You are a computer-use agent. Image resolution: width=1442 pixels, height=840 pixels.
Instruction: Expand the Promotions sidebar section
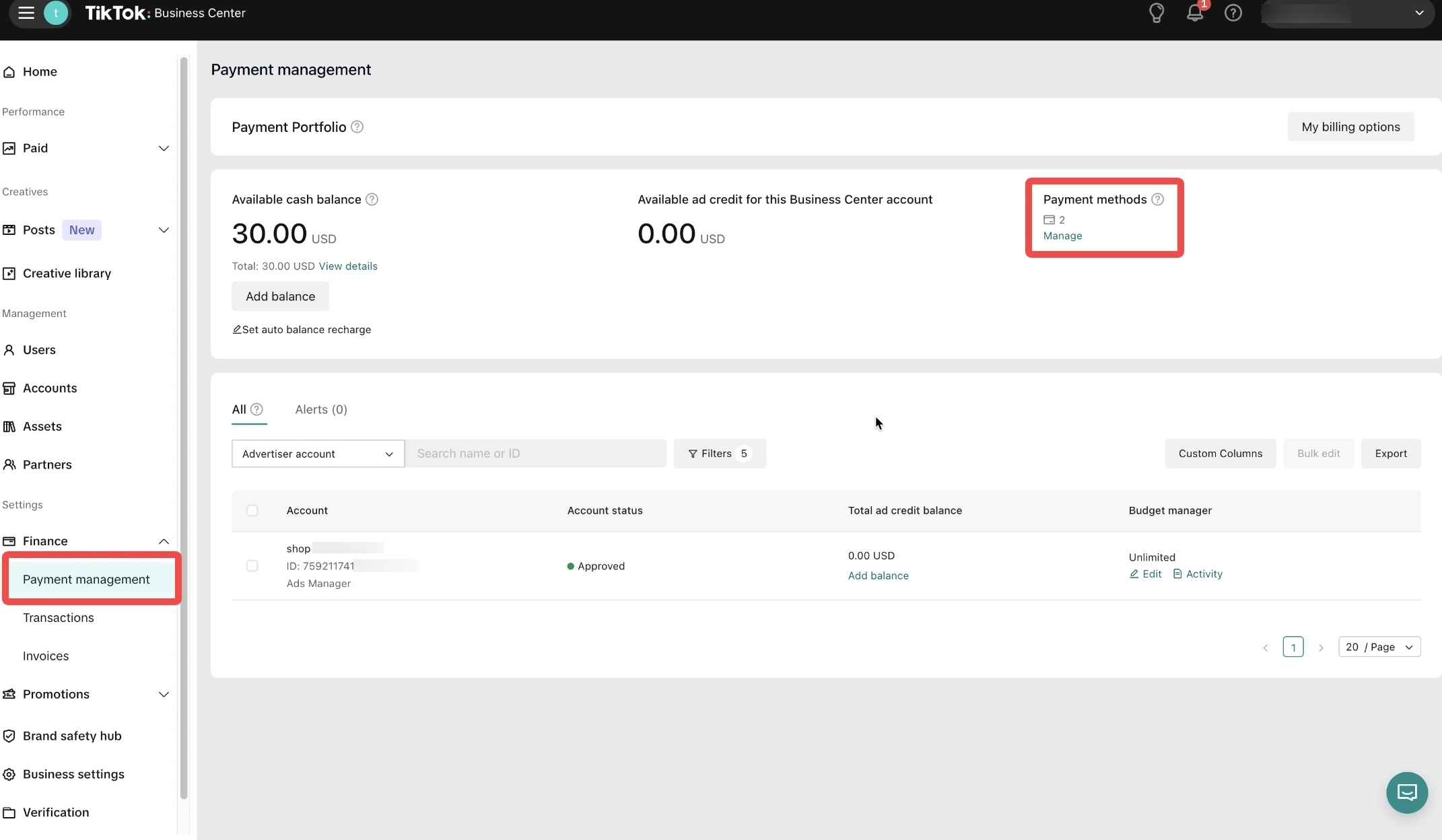(x=164, y=694)
